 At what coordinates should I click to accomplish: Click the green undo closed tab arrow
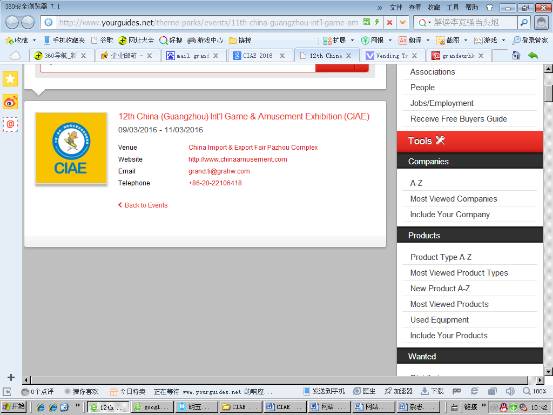point(533,55)
